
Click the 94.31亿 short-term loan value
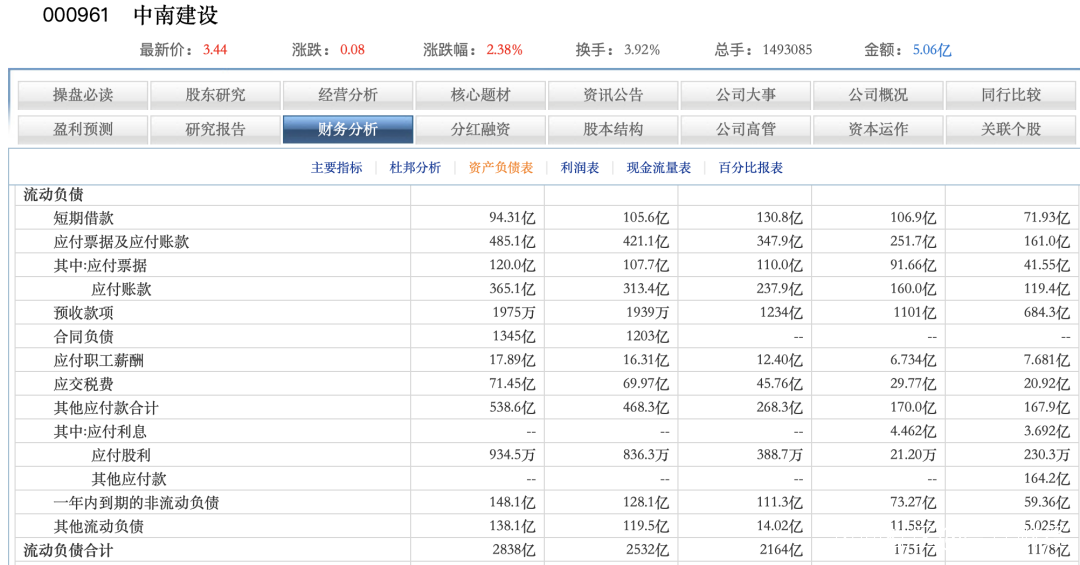pyautogui.click(x=512, y=218)
